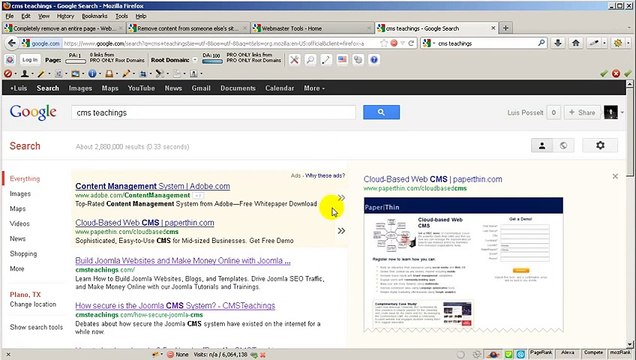The height and width of the screenshot is (360, 636).
Task: Open the History menu
Action: pos(65,16)
